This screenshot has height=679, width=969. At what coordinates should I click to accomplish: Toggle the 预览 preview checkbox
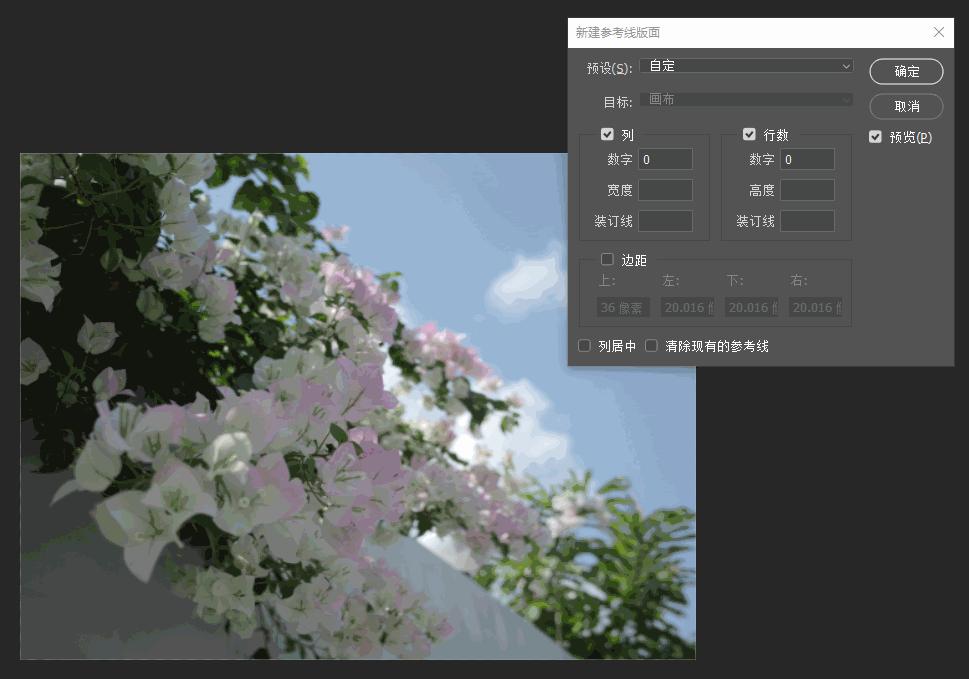click(x=875, y=137)
